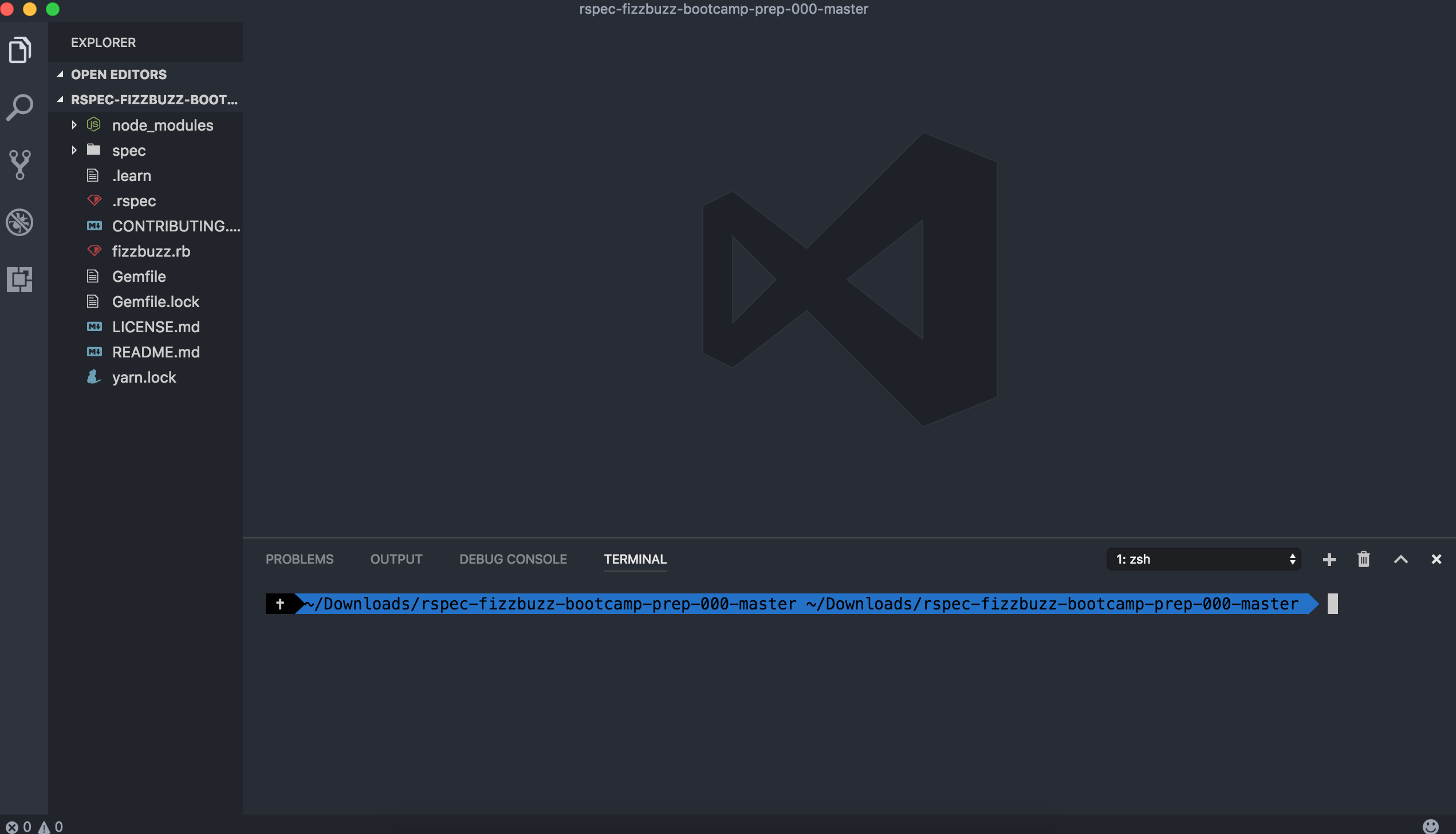Kill the terminal using the trash icon
This screenshot has width=1456, height=834.
click(x=1364, y=559)
